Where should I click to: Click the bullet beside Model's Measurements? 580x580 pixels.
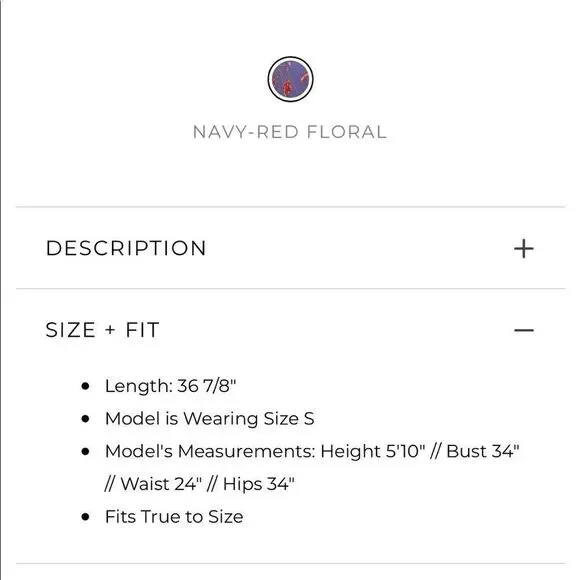click(85, 451)
